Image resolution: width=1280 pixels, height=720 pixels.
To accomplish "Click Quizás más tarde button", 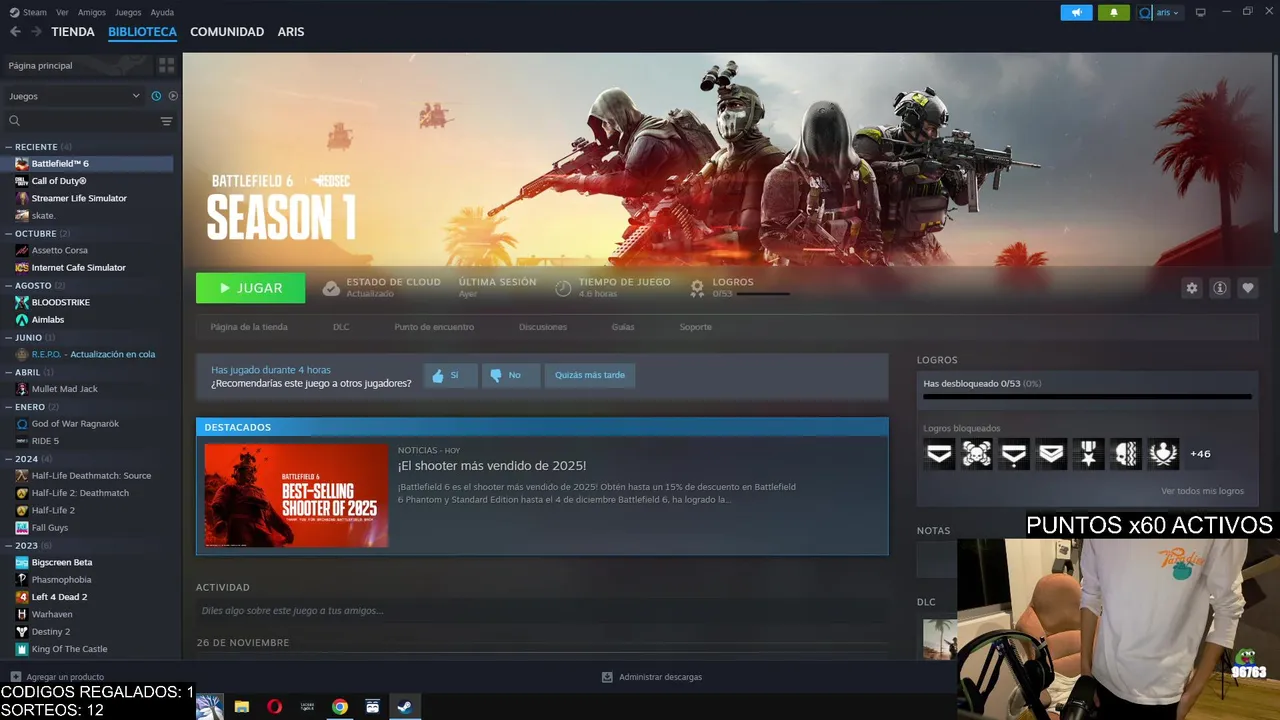I will [590, 375].
